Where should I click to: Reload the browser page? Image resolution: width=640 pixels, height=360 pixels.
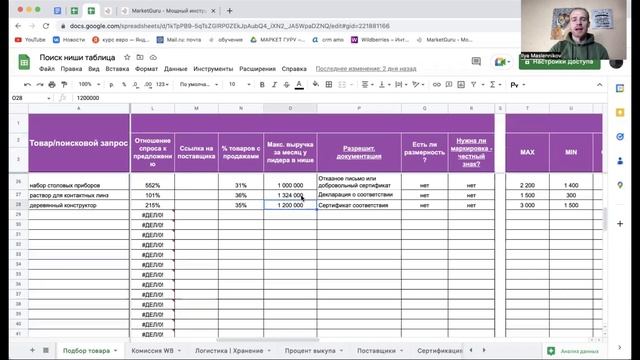coord(46,26)
